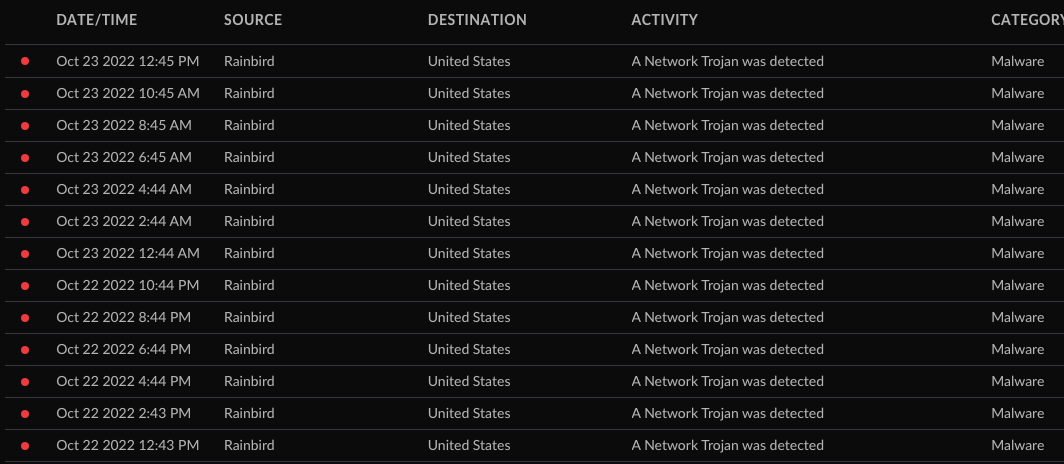Open Trojan activity on Oct 22 8:44 PM row
The height and width of the screenshot is (464, 1064).
pyautogui.click(x=727, y=317)
